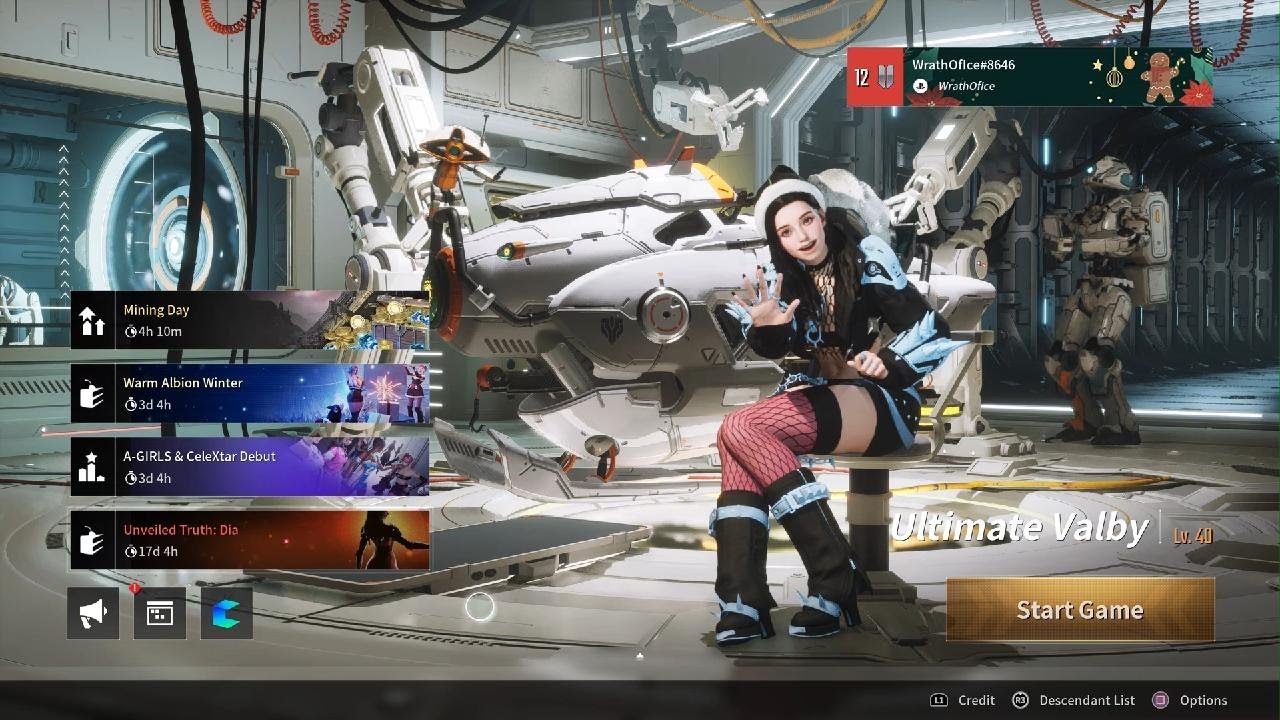Click the Lv. 40 level label

point(1192,536)
